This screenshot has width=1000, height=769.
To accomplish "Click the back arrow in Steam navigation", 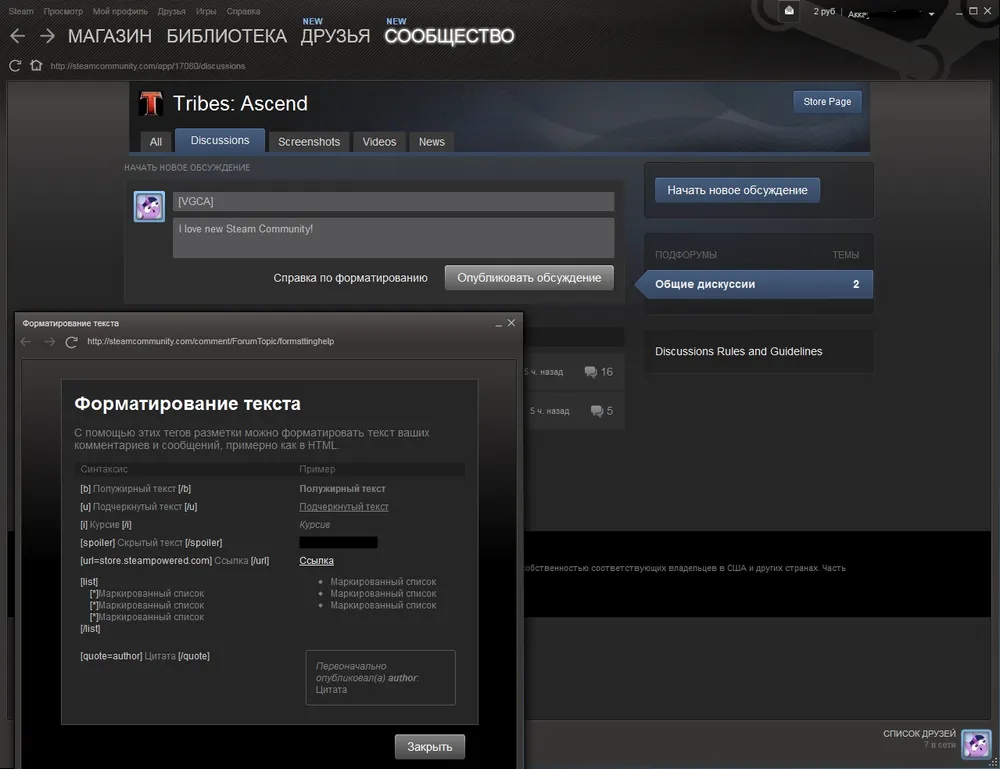I will [17, 36].
